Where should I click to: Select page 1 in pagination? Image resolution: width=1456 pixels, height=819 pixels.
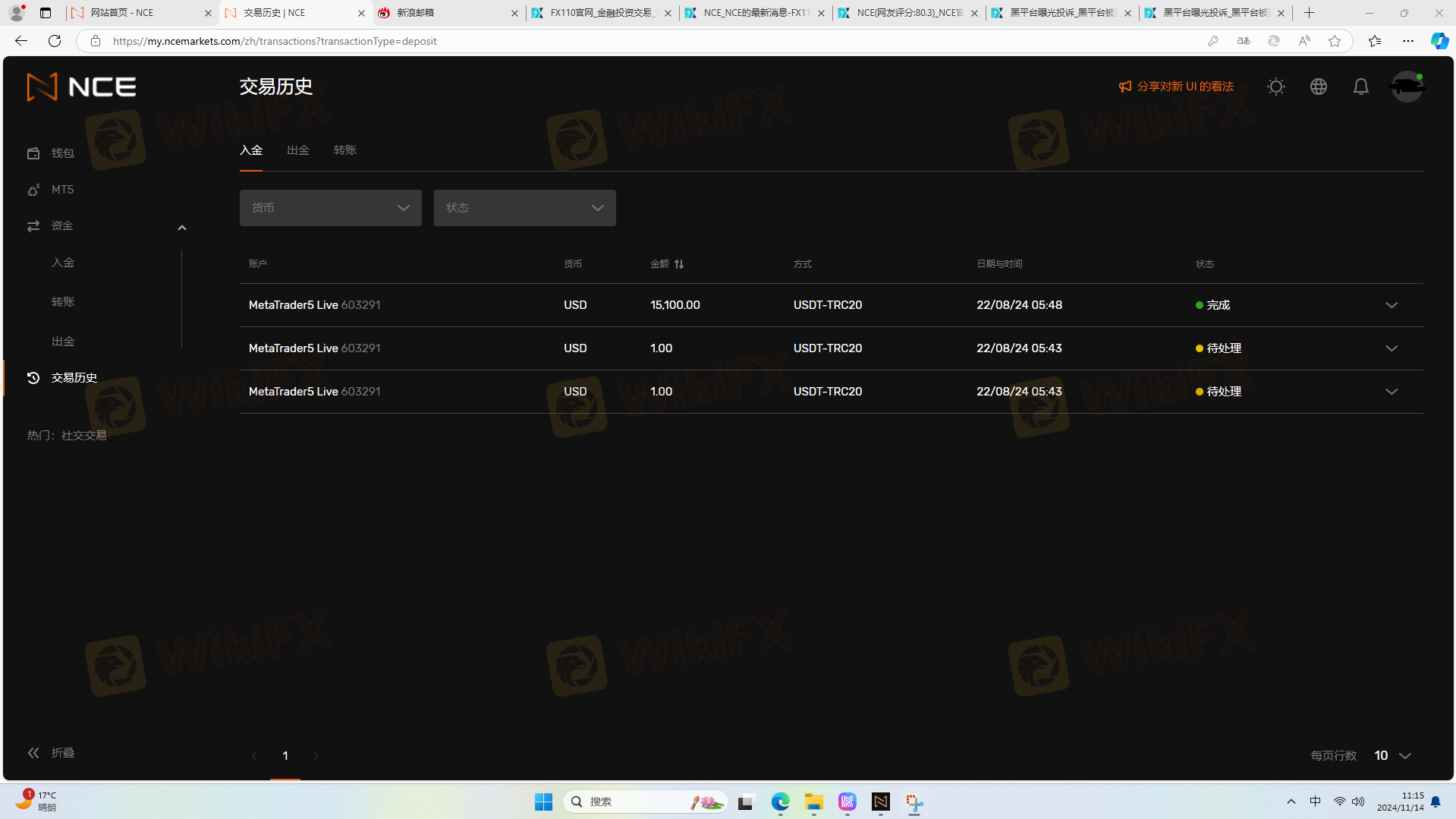285,756
